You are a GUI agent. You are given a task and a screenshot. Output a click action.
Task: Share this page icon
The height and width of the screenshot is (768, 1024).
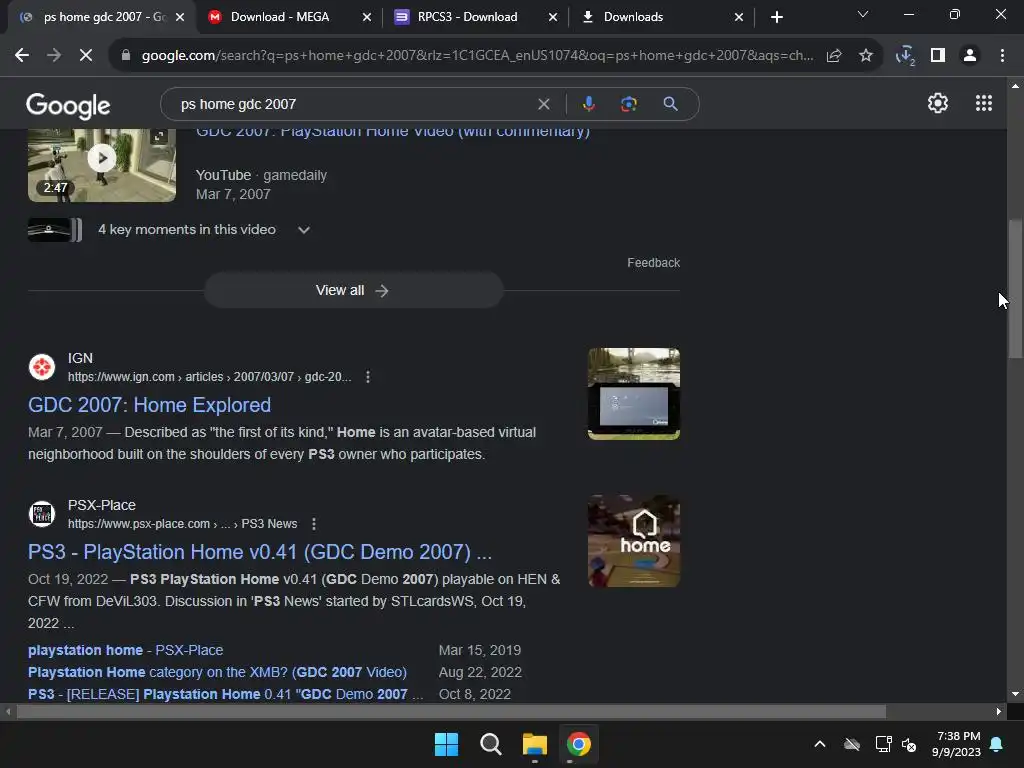pyautogui.click(x=834, y=56)
